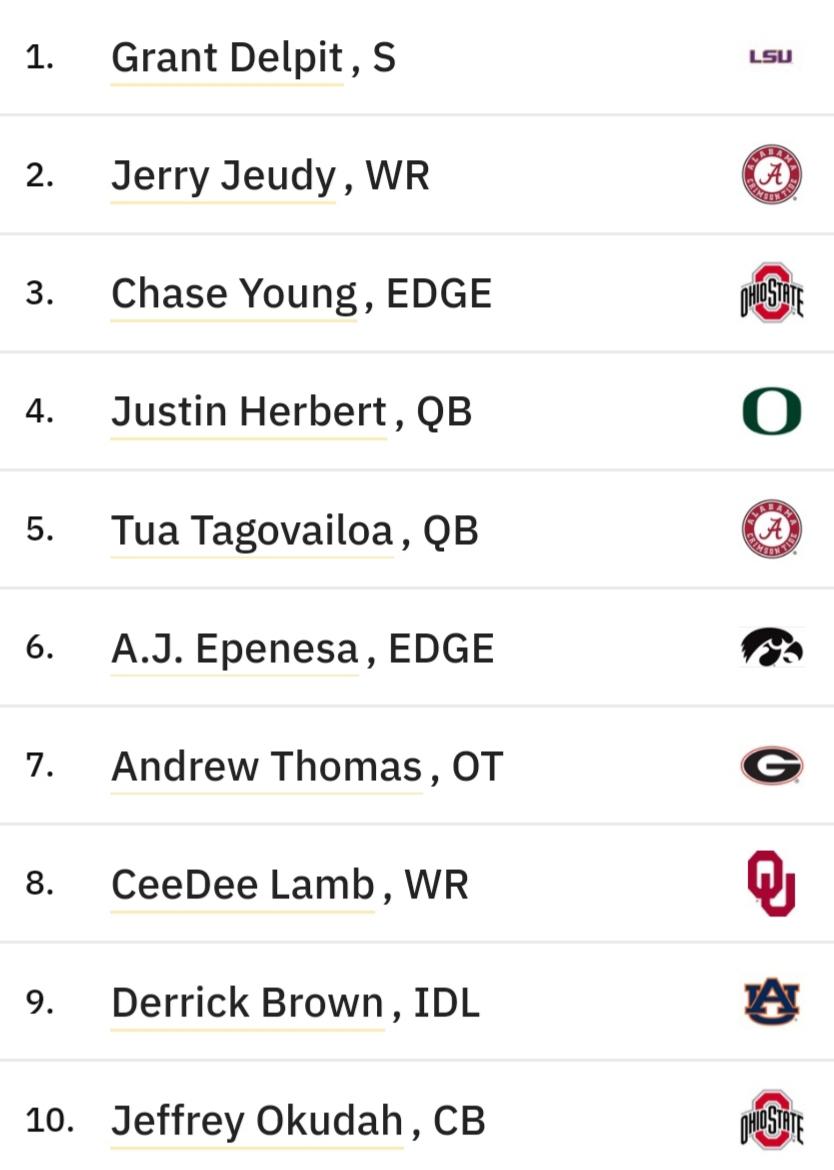Tap the Oklahoma OU logo
The height and width of the screenshot is (1170, 834).
pyautogui.click(x=772, y=883)
